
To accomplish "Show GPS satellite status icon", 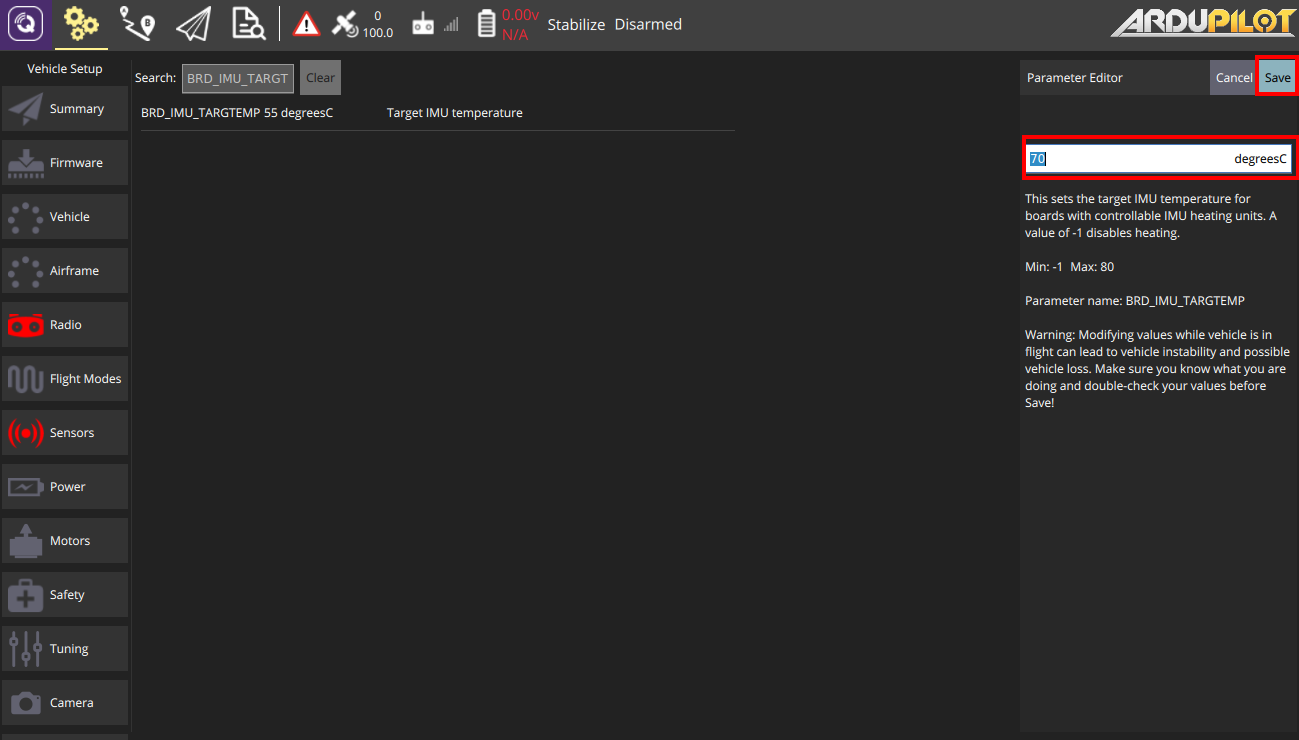I will pos(346,25).
